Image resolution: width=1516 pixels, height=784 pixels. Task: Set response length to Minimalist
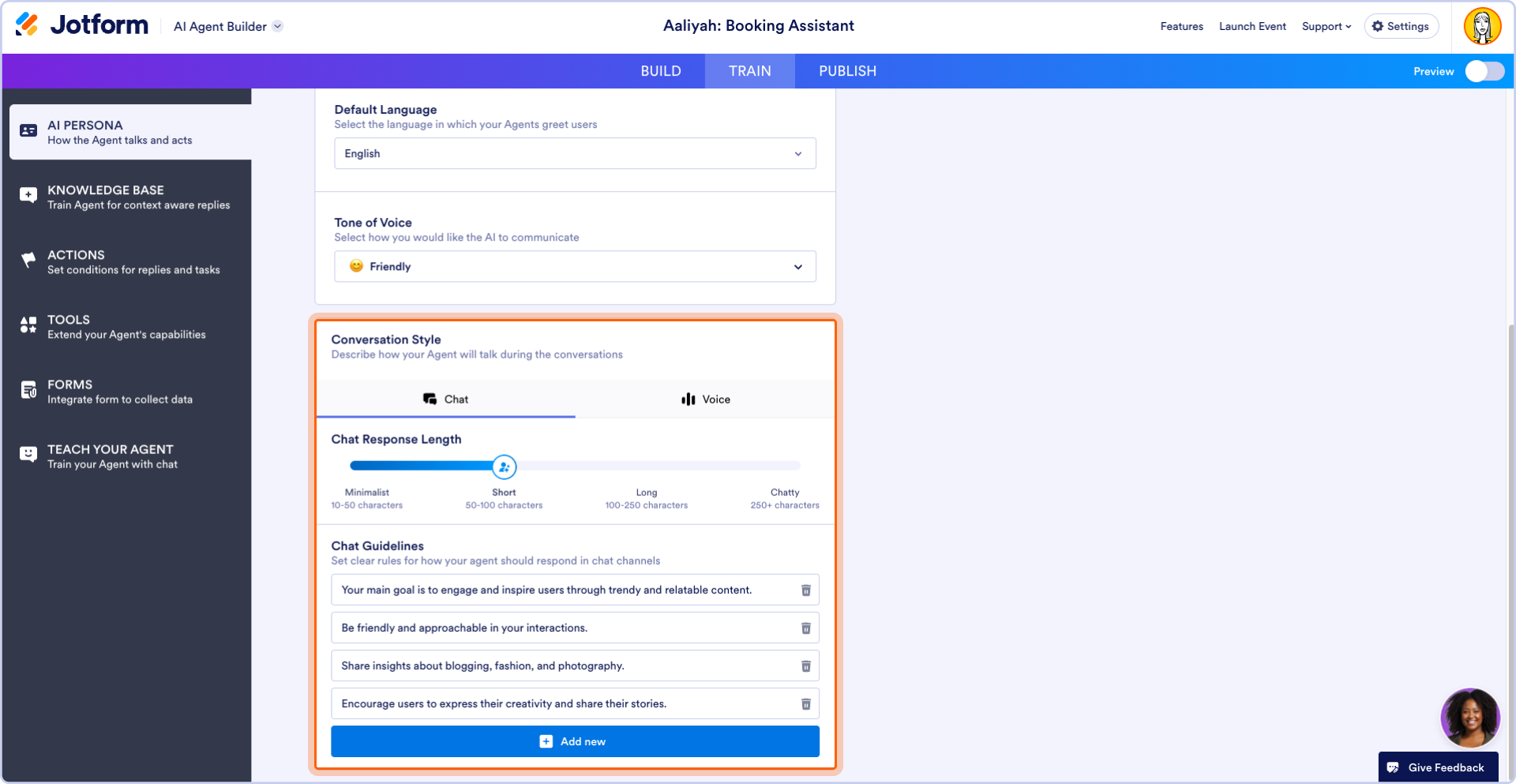tap(366, 498)
